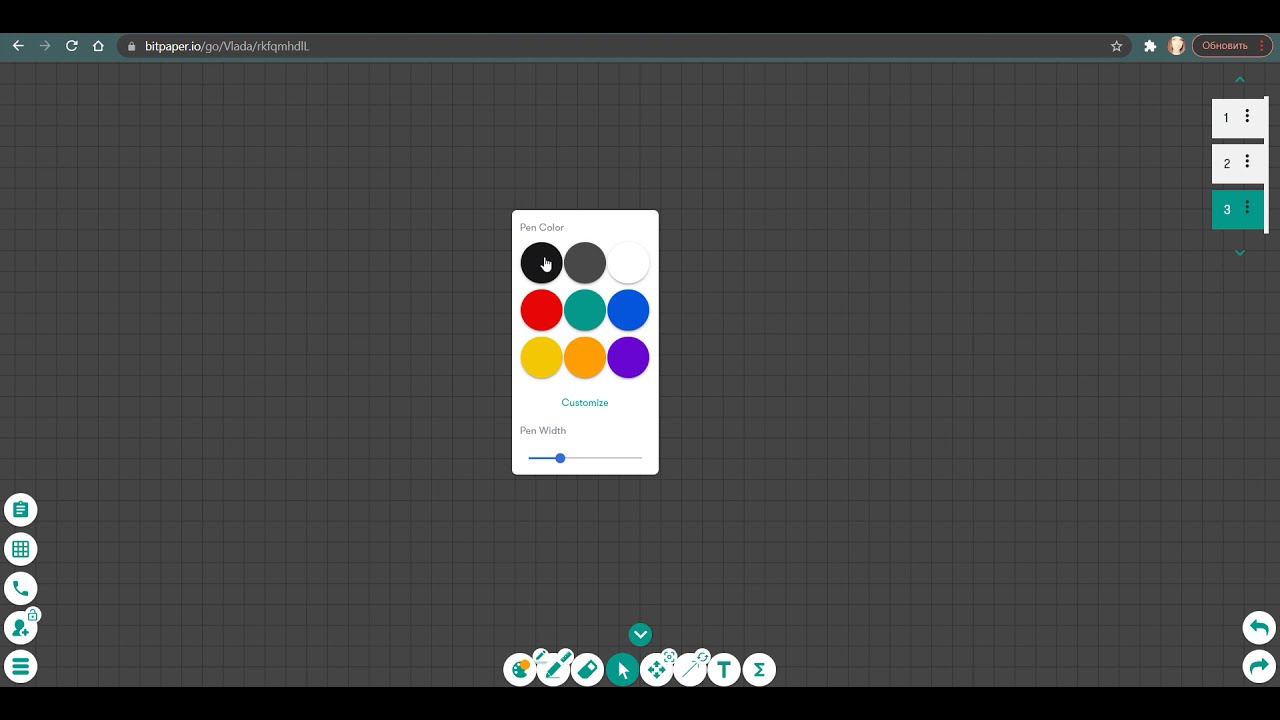Screen dimensions: 1280x720
Task: Open the hamburger main menu
Action: [x=20, y=667]
